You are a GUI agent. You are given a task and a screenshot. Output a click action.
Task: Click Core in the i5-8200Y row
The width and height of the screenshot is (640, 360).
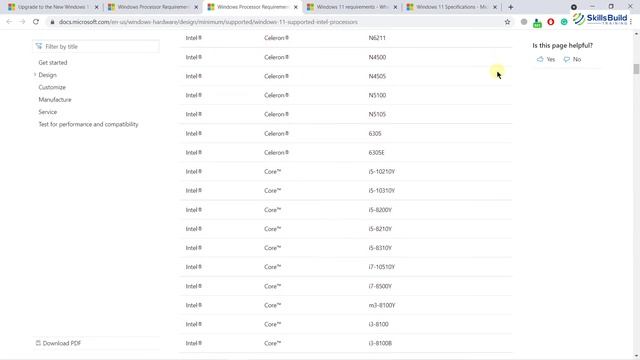pyautogui.click(x=273, y=210)
